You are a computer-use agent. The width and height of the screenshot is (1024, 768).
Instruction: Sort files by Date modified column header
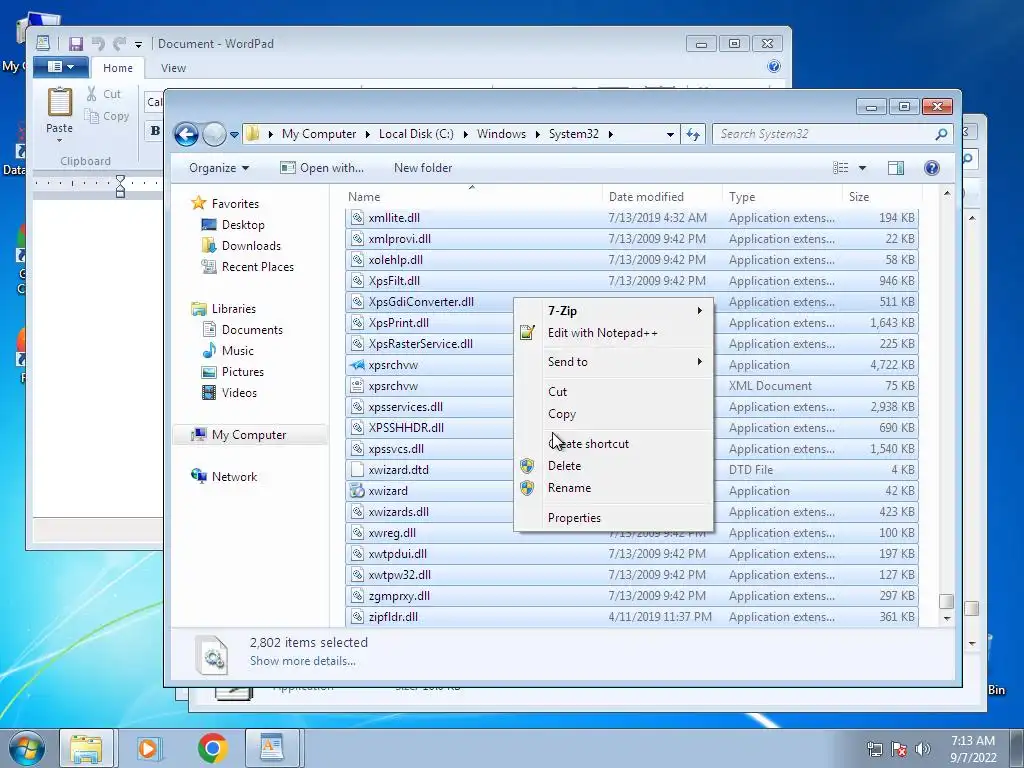(x=662, y=197)
